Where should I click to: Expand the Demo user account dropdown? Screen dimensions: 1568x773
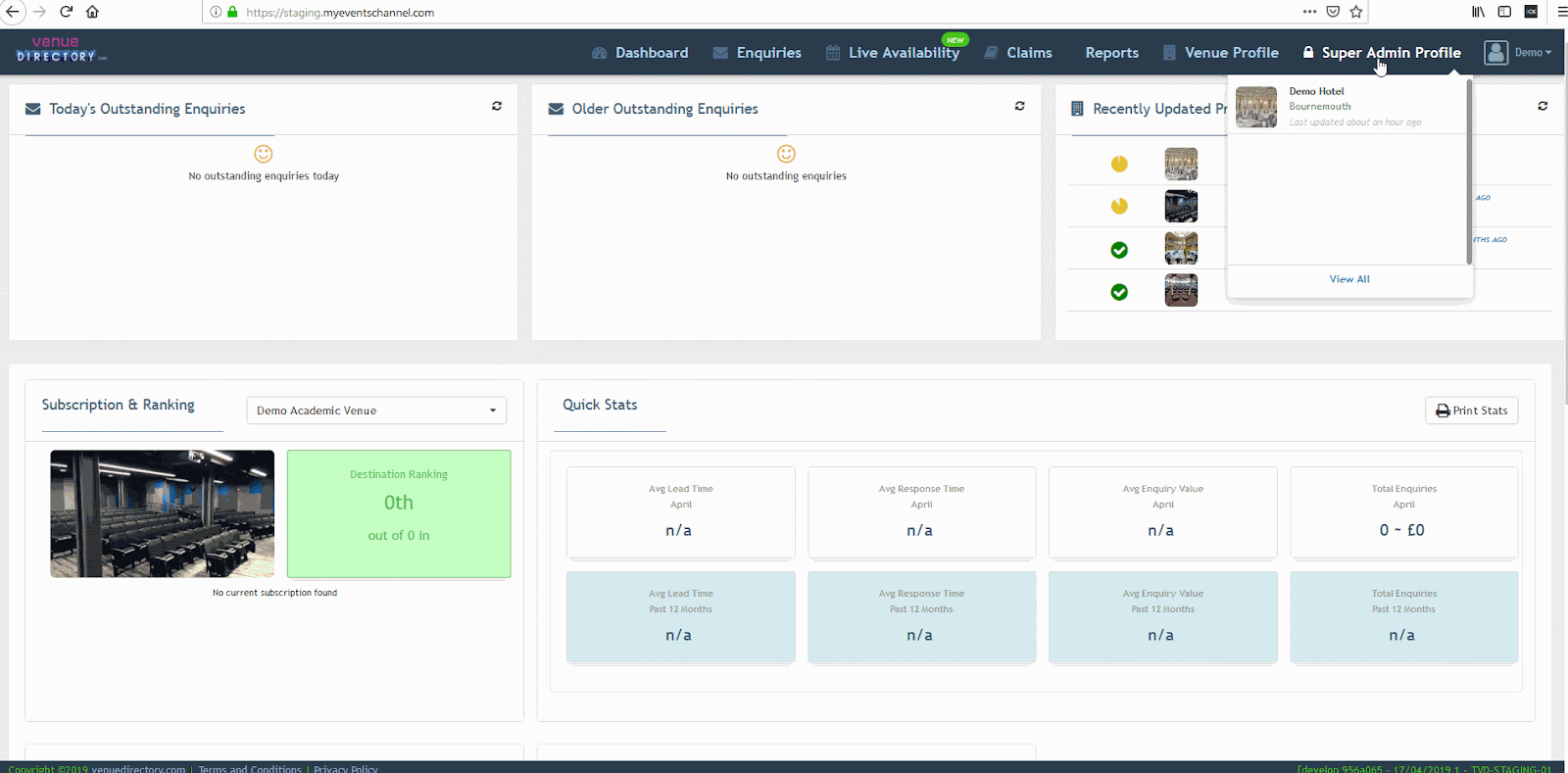pyautogui.click(x=1533, y=53)
